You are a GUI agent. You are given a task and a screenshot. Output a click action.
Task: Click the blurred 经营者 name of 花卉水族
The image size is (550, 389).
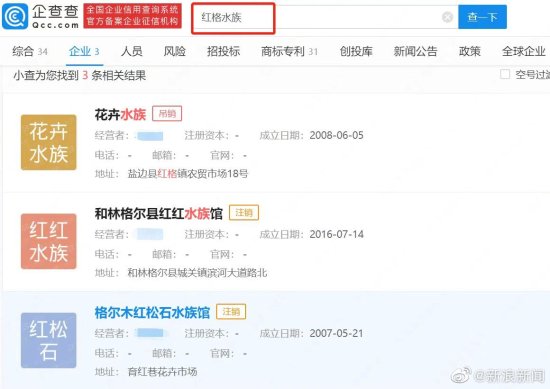coord(150,136)
